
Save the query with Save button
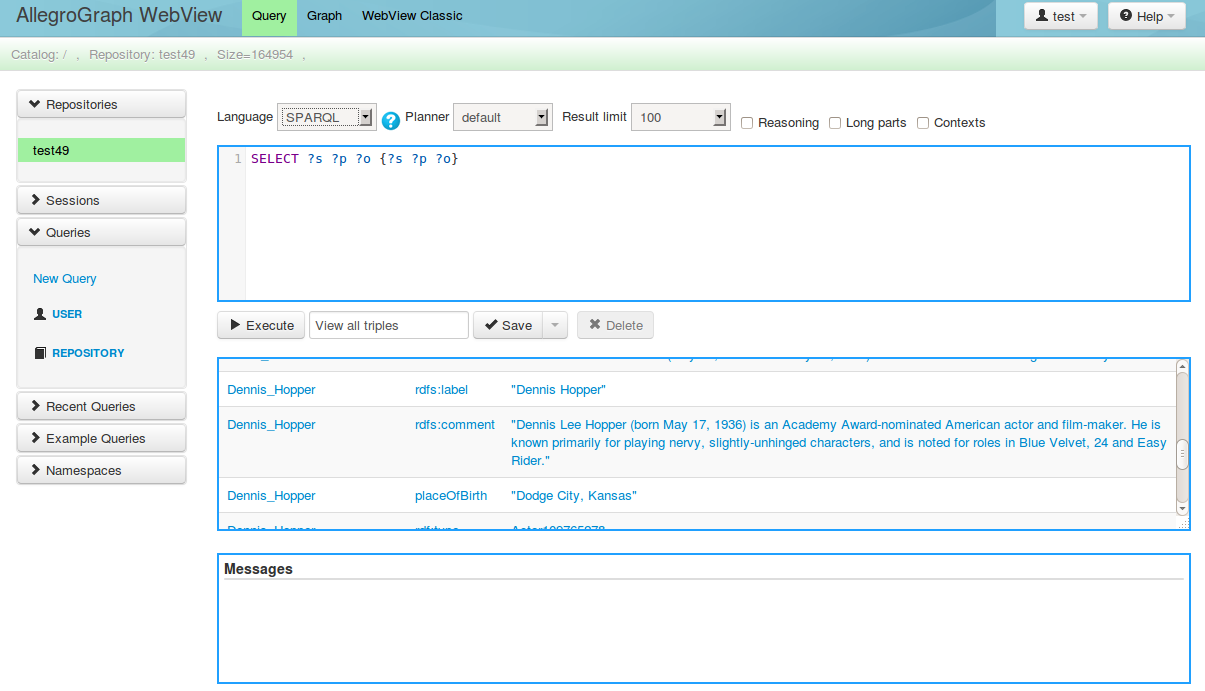click(x=508, y=325)
